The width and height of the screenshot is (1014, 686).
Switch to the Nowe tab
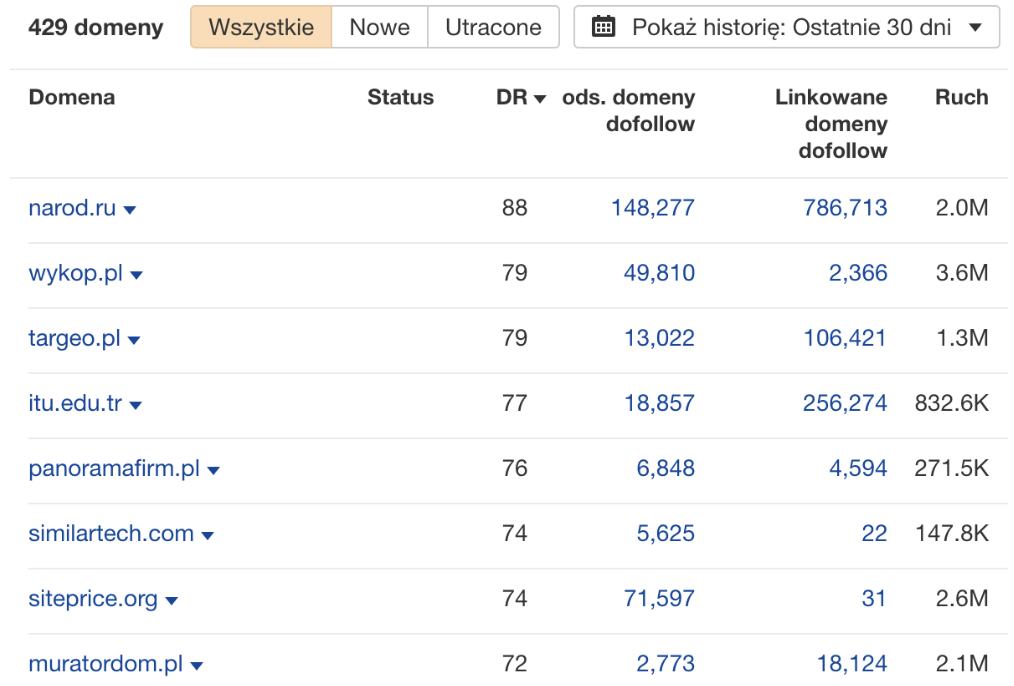point(380,27)
